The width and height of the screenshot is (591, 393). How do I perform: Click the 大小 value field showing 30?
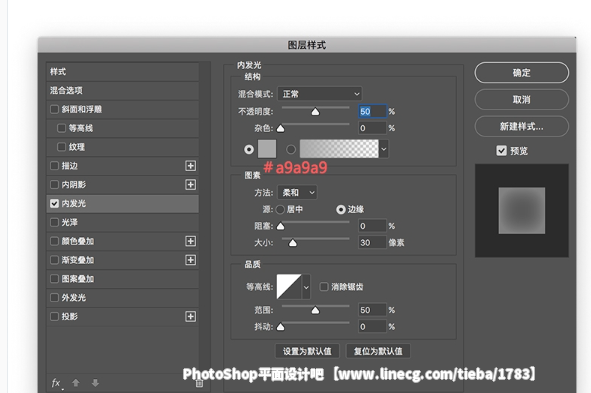tap(372, 243)
